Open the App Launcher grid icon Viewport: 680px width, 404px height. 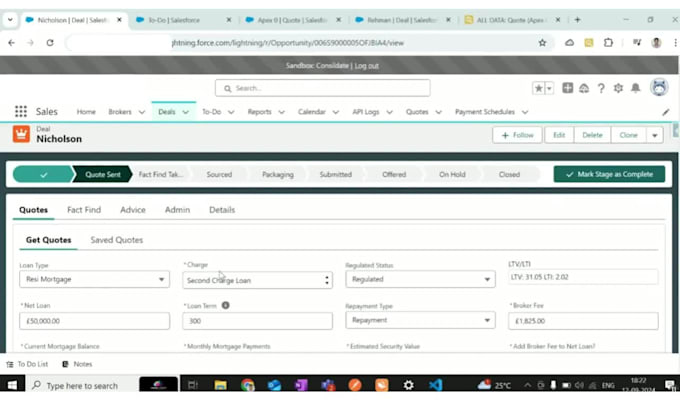click(20, 111)
